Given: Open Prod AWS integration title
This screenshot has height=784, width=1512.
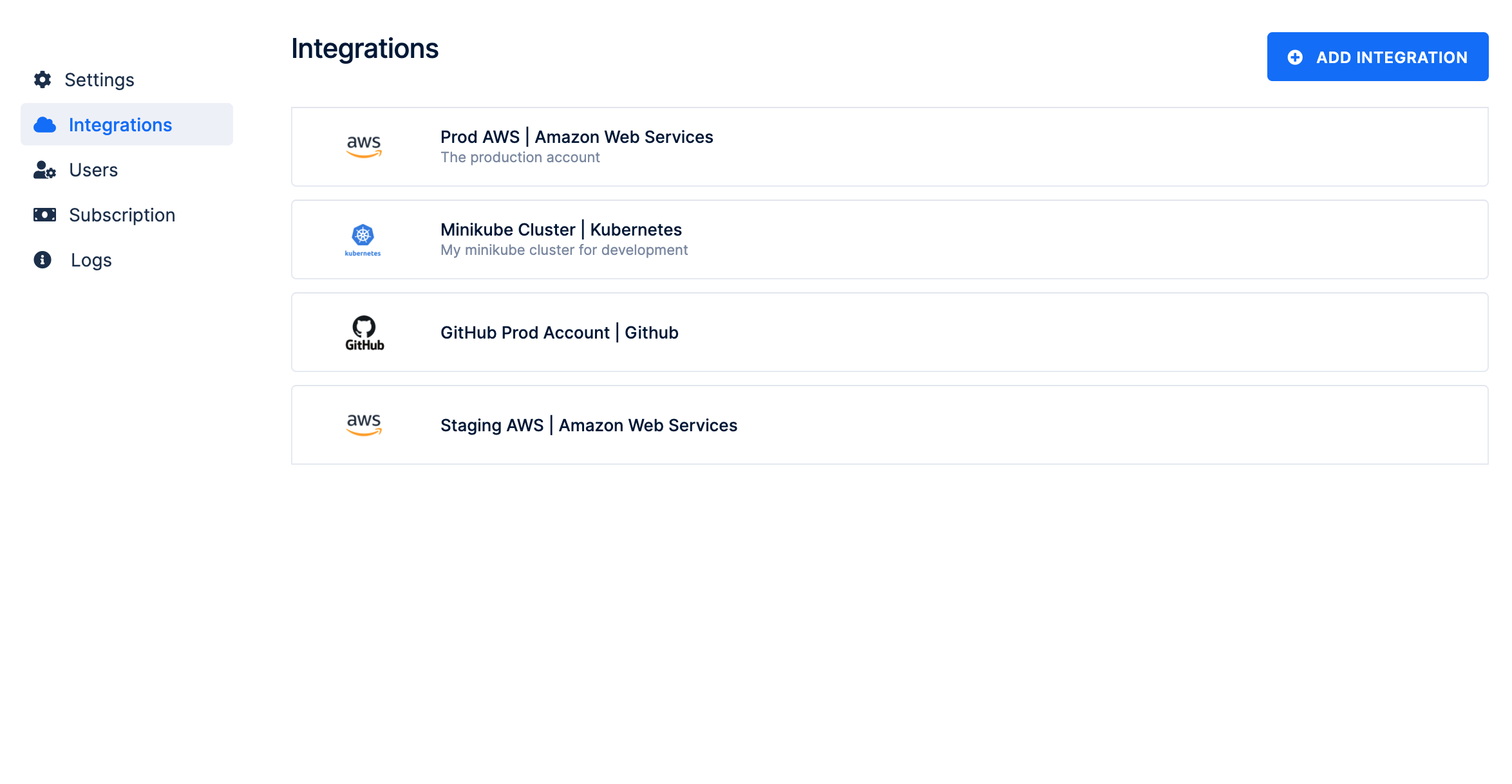Looking at the screenshot, I should click(x=576, y=137).
